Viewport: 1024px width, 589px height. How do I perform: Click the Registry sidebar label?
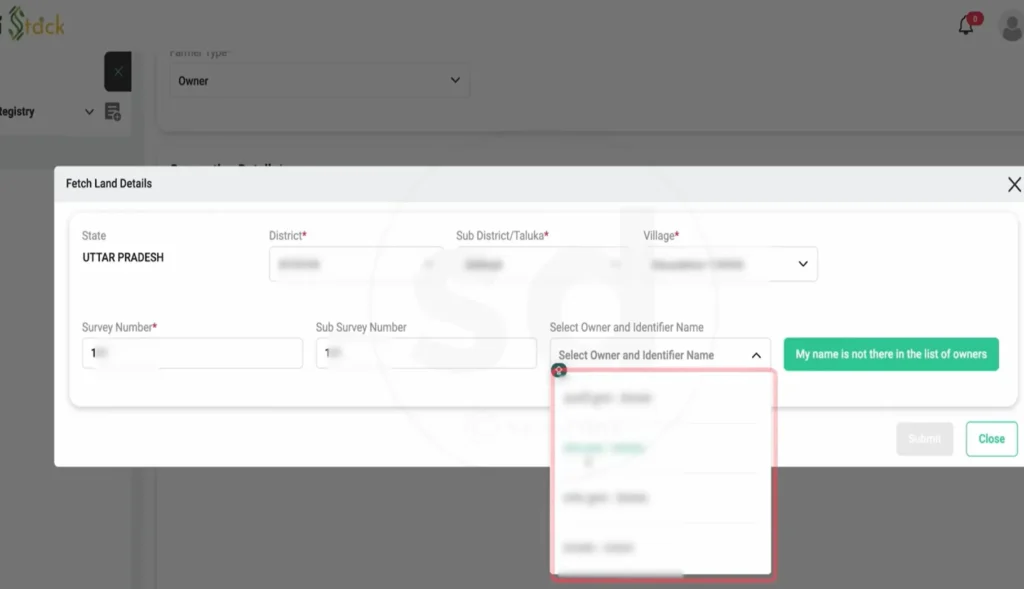(17, 112)
